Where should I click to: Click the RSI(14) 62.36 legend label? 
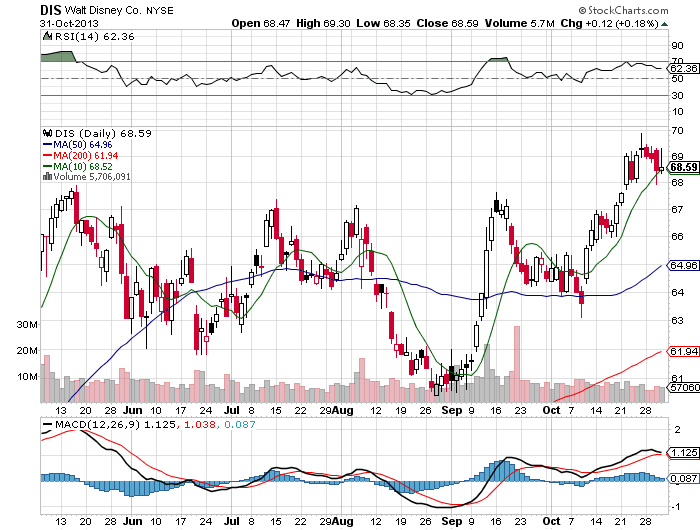tap(94, 37)
